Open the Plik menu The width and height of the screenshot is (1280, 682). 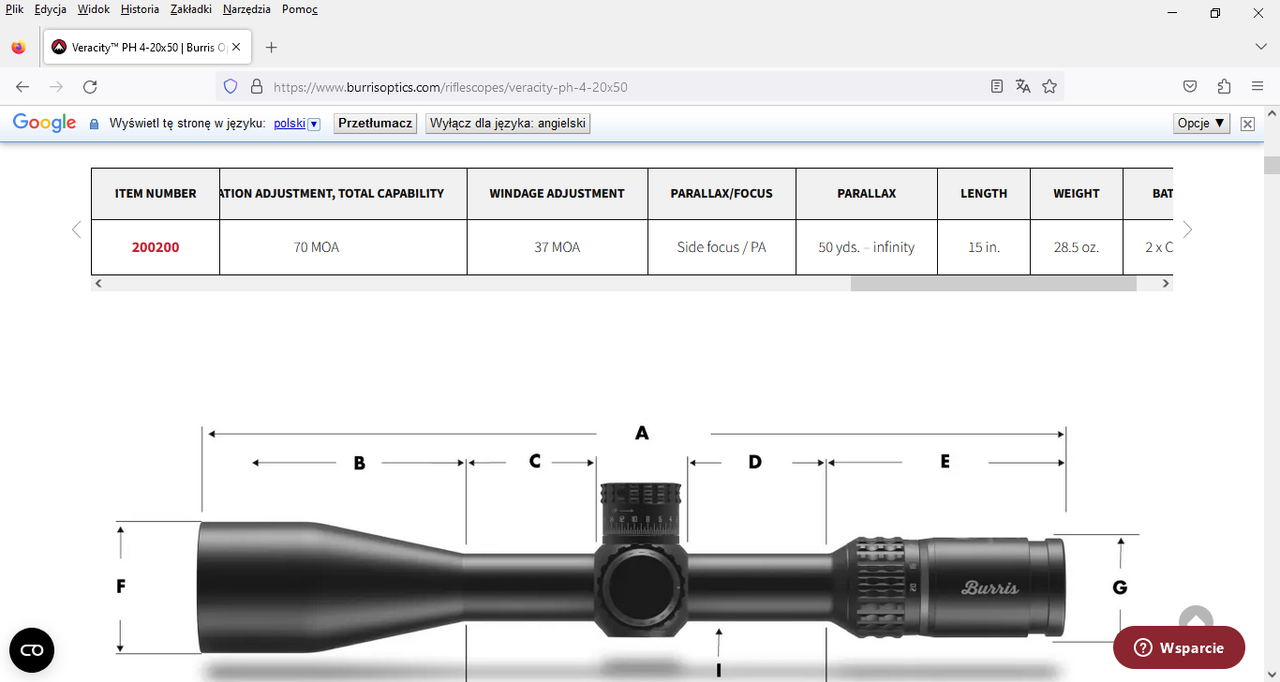click(14, 9)
